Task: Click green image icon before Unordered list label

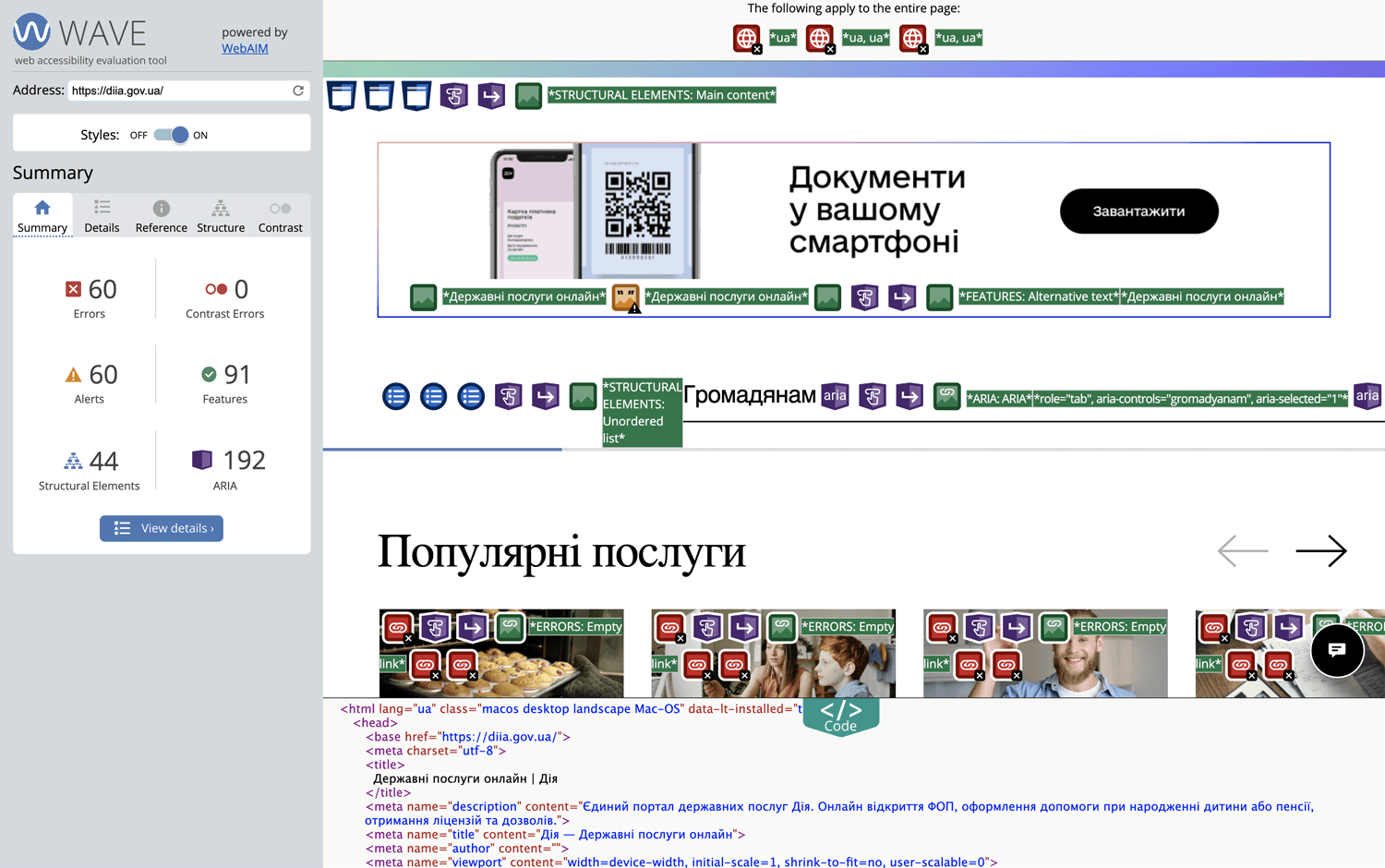Action: (x=583, y=397)
